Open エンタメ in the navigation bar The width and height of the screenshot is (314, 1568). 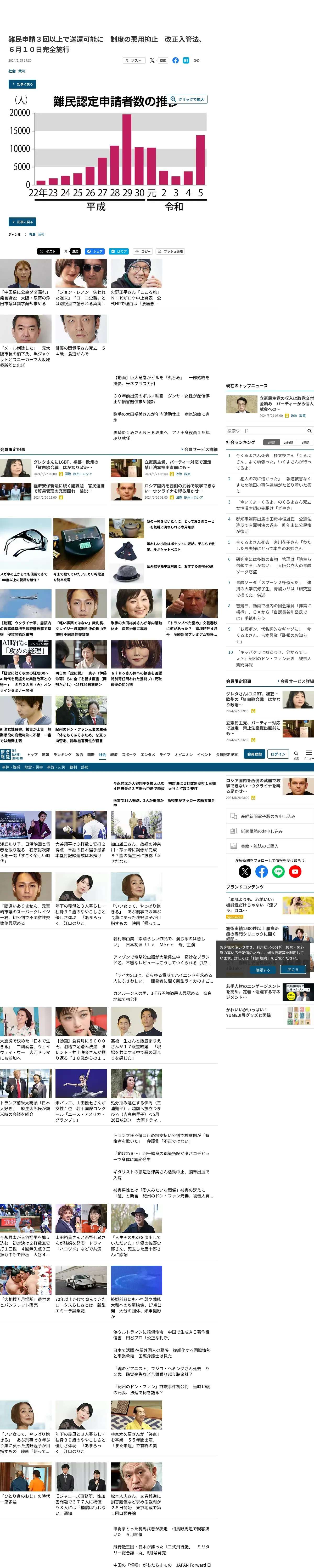tap(148, 754)
